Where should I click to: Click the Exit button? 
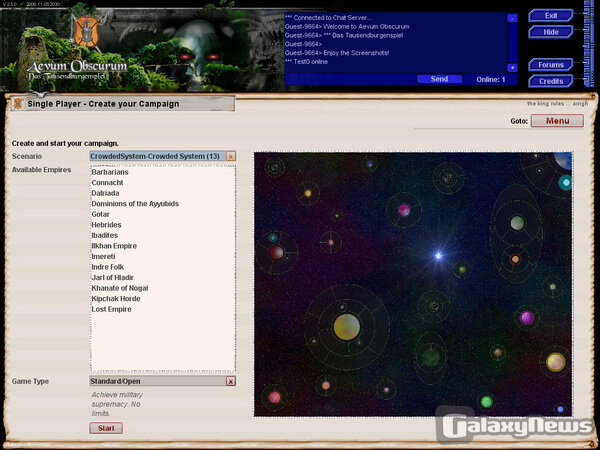551,16
